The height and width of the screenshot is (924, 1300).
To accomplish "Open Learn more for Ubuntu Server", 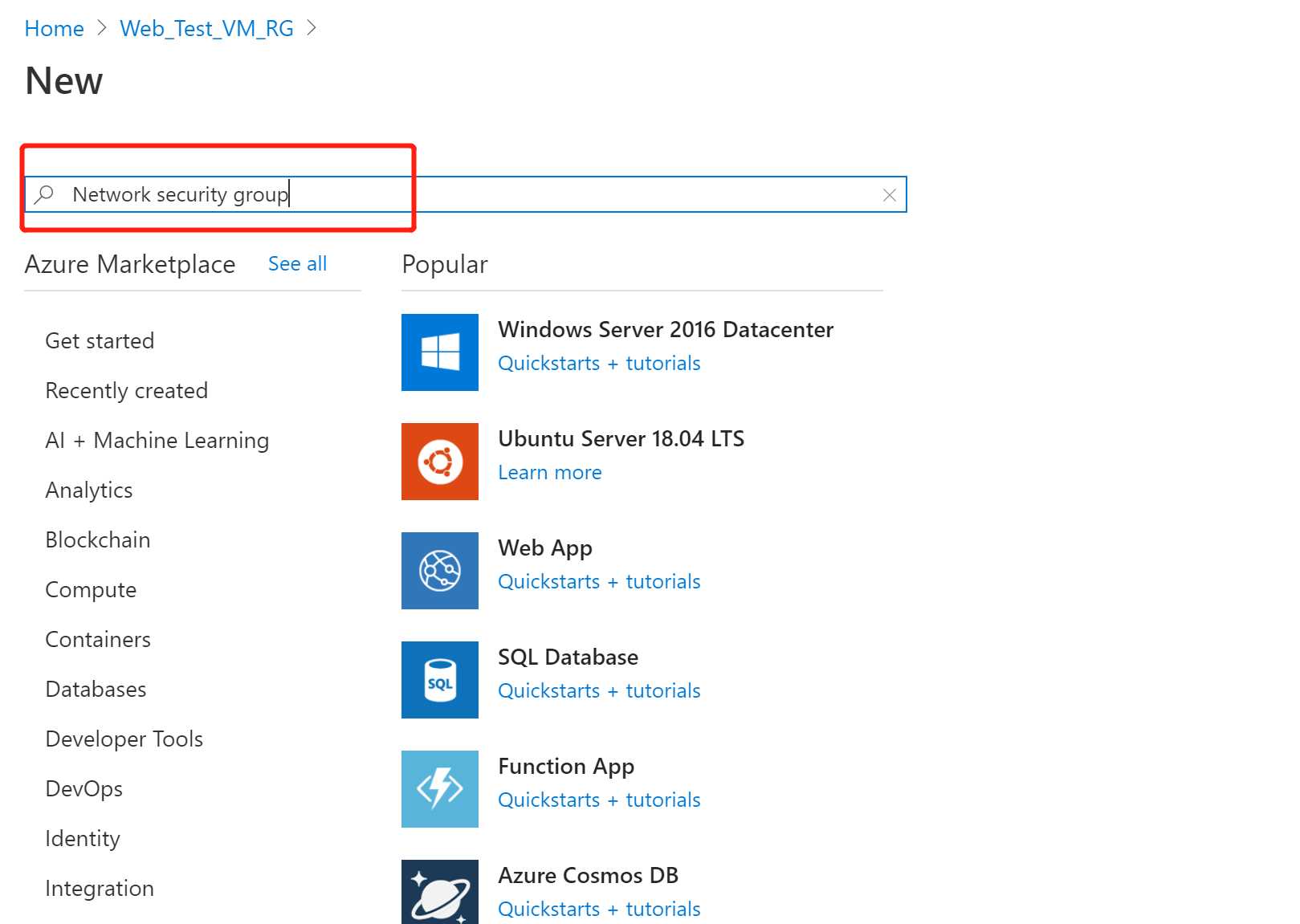I will tap(550, 473).
